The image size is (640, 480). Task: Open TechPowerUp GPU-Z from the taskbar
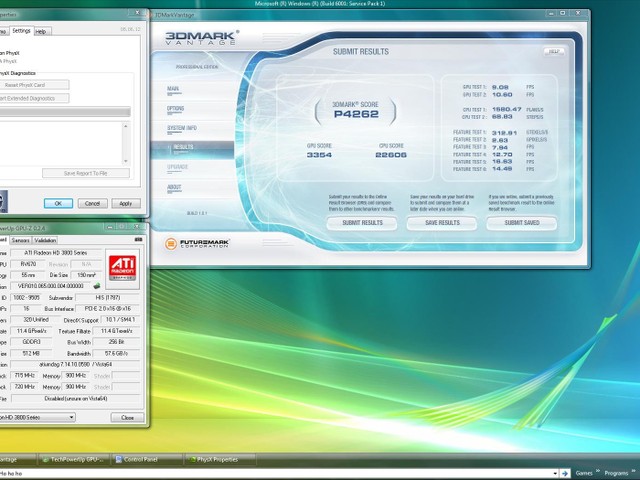73,460
